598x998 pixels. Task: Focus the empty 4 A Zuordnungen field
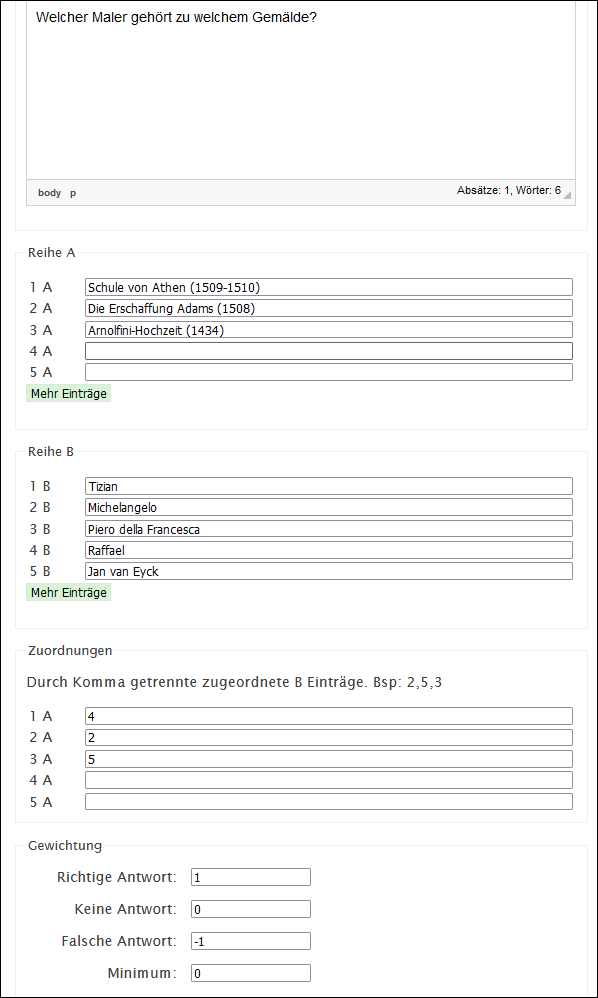pos(329,780)
